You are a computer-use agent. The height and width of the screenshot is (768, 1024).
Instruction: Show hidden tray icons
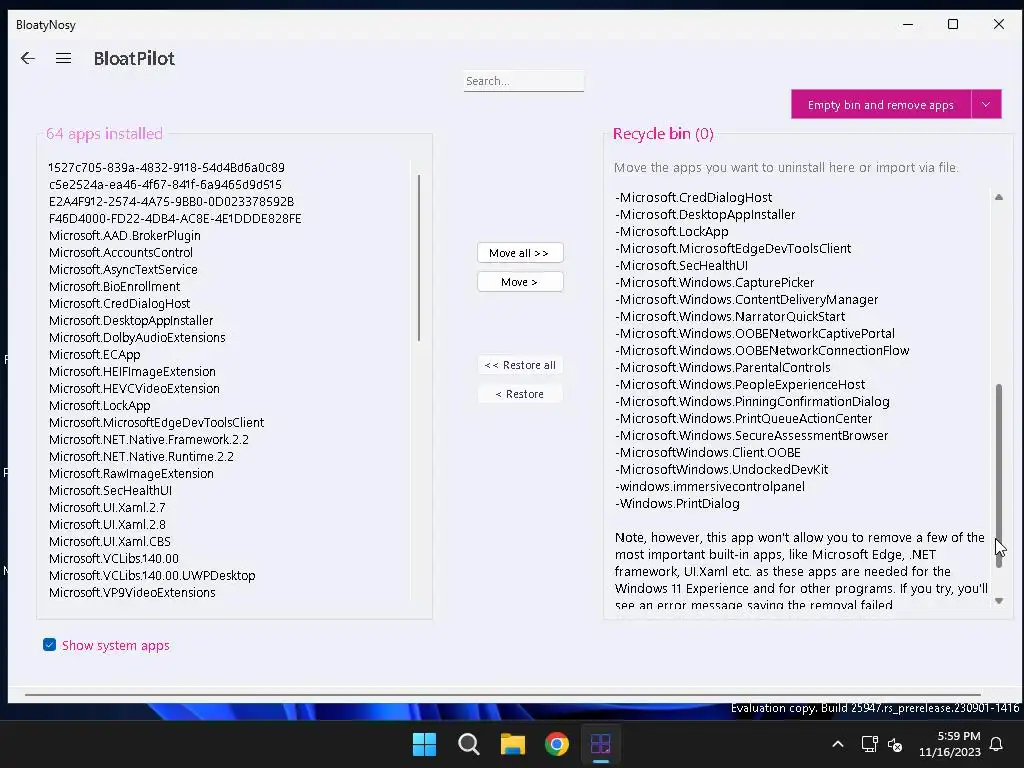838,744
